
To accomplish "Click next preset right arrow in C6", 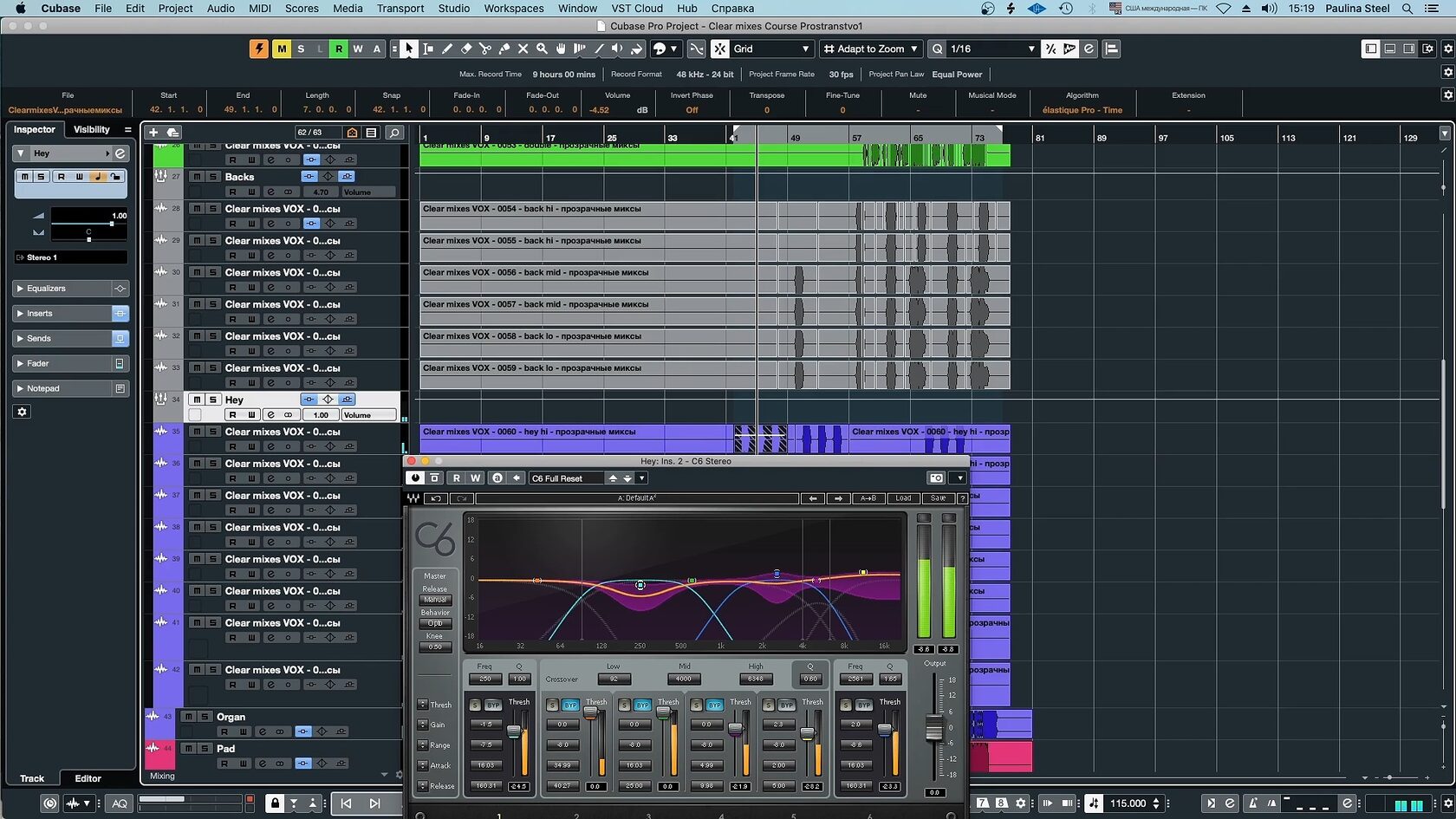I will pos(838,498).
